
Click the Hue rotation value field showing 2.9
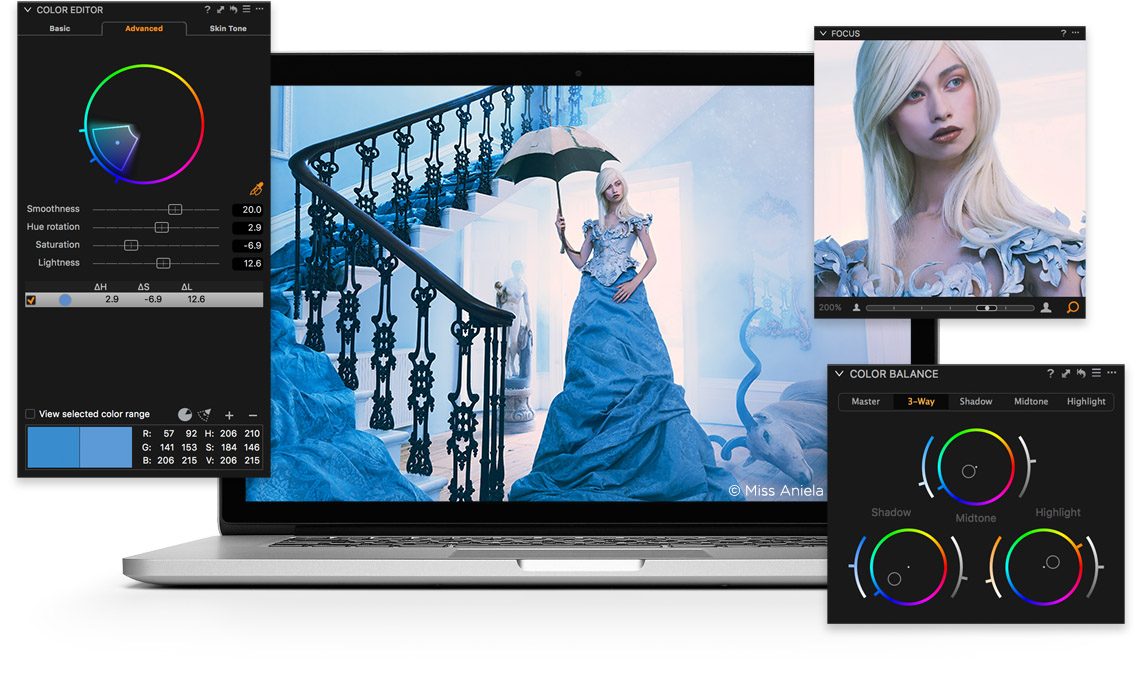click(x=247, y=227)
